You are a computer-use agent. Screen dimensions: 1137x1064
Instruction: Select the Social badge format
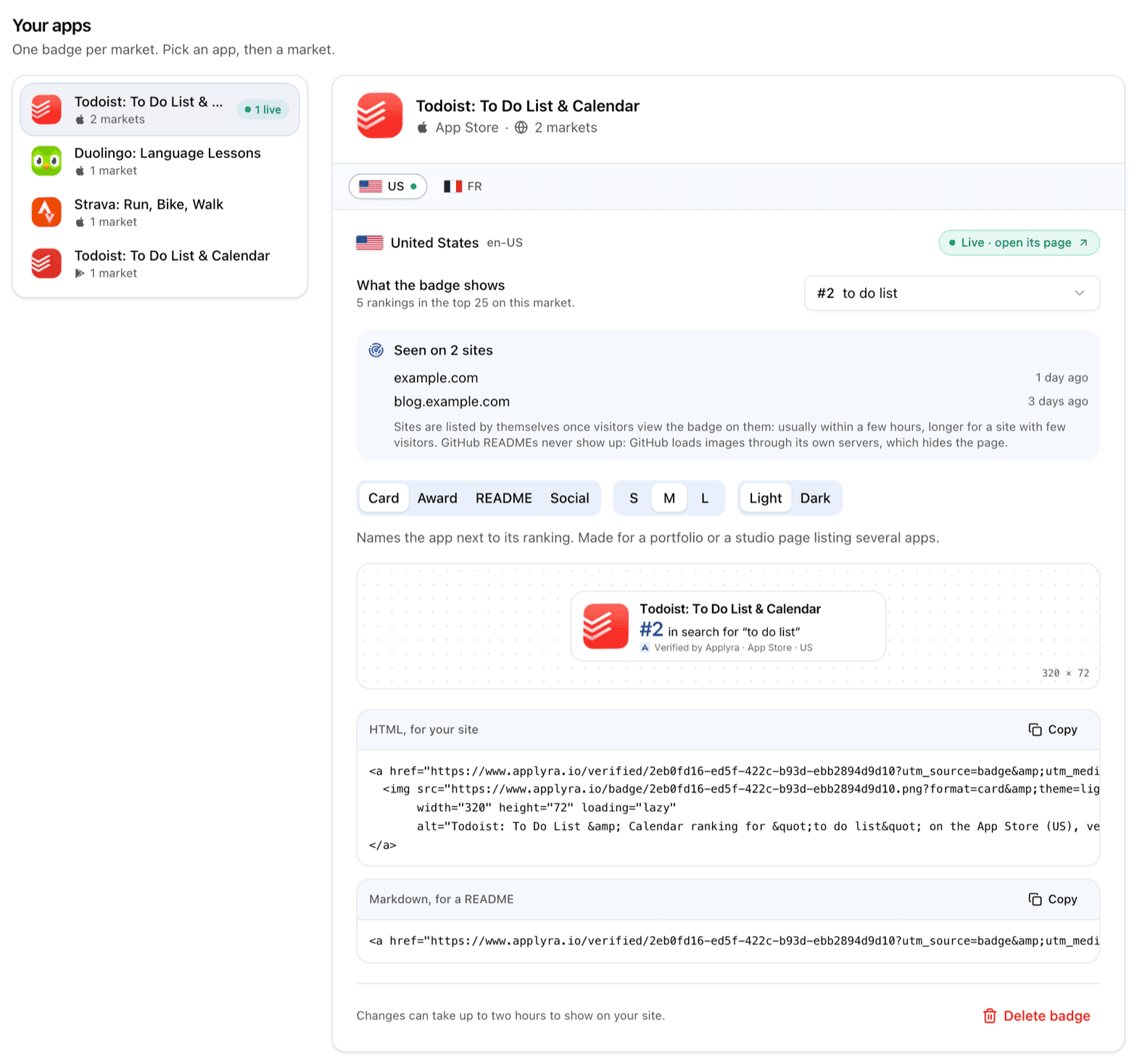pos(570,499)
